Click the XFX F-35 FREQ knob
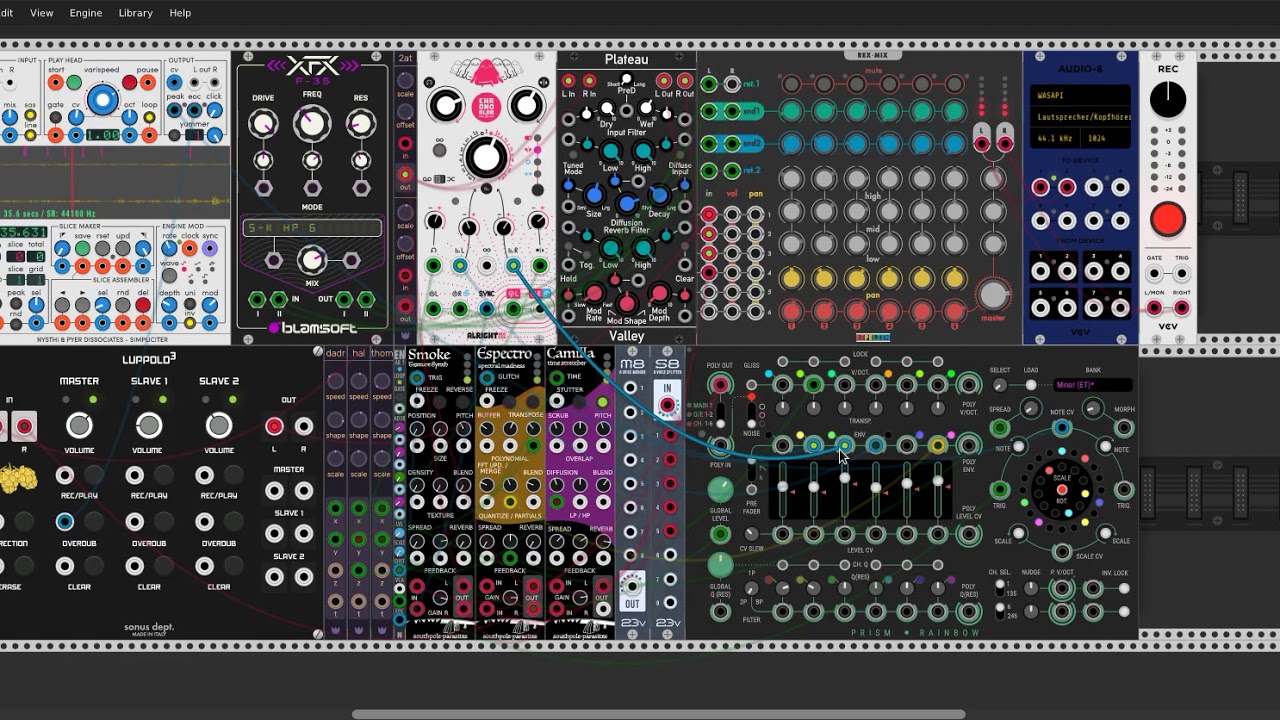 [x=312, y=124]
